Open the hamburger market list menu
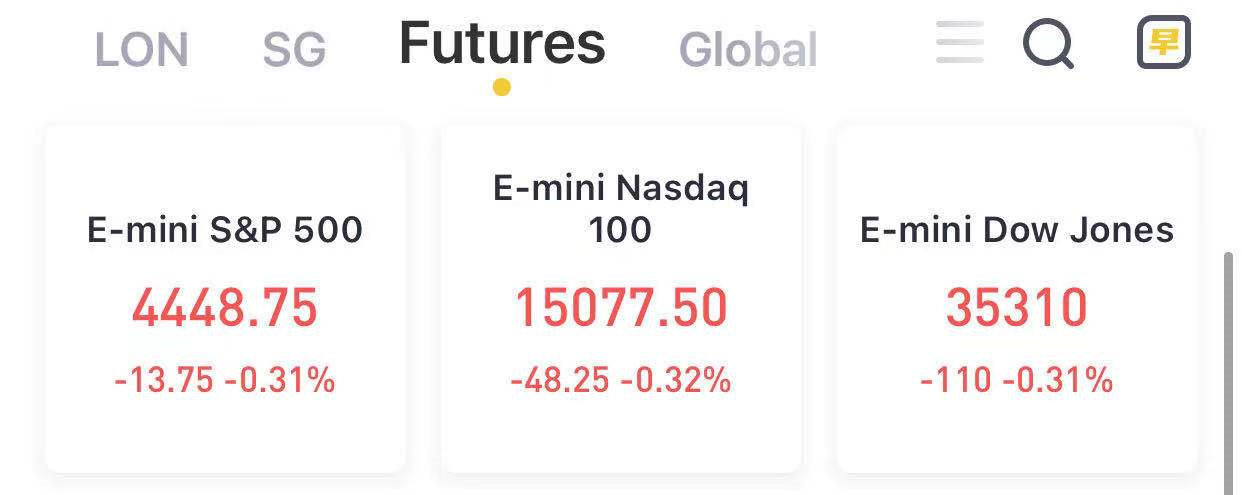 tap(960, 43)
